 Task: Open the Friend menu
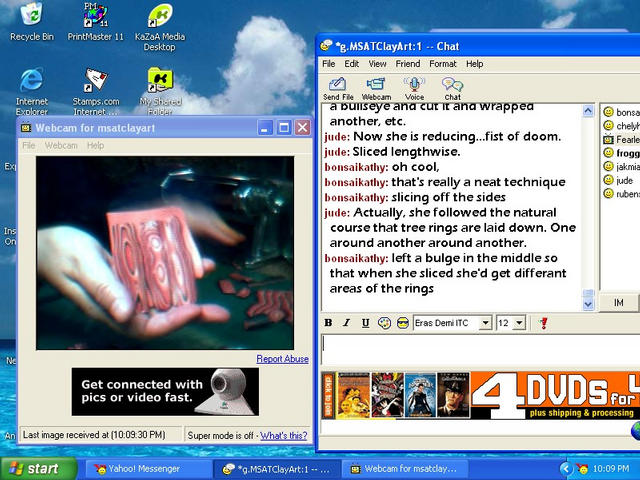pos(408,64)
